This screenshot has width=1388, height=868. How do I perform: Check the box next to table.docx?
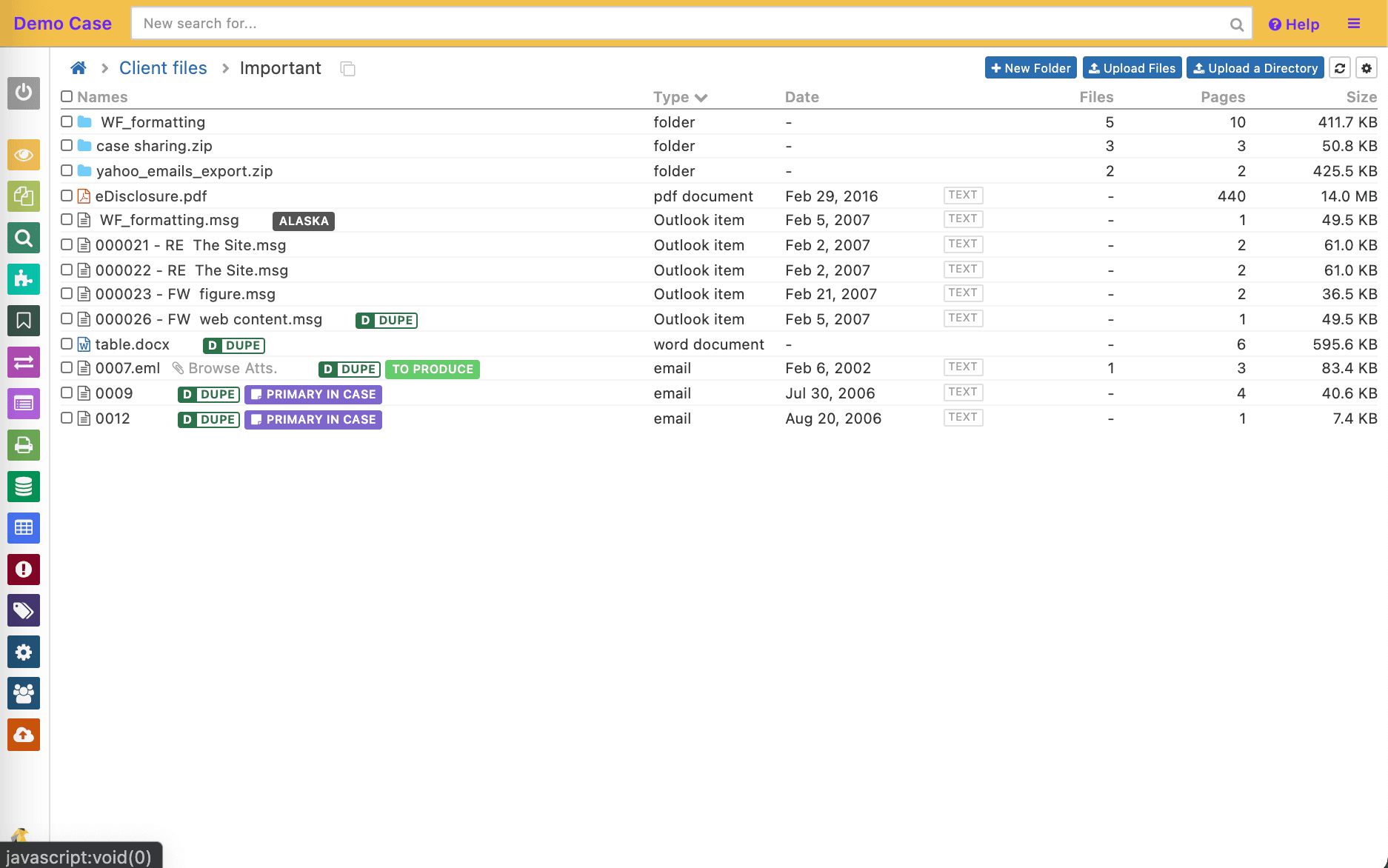pos(67,344)
